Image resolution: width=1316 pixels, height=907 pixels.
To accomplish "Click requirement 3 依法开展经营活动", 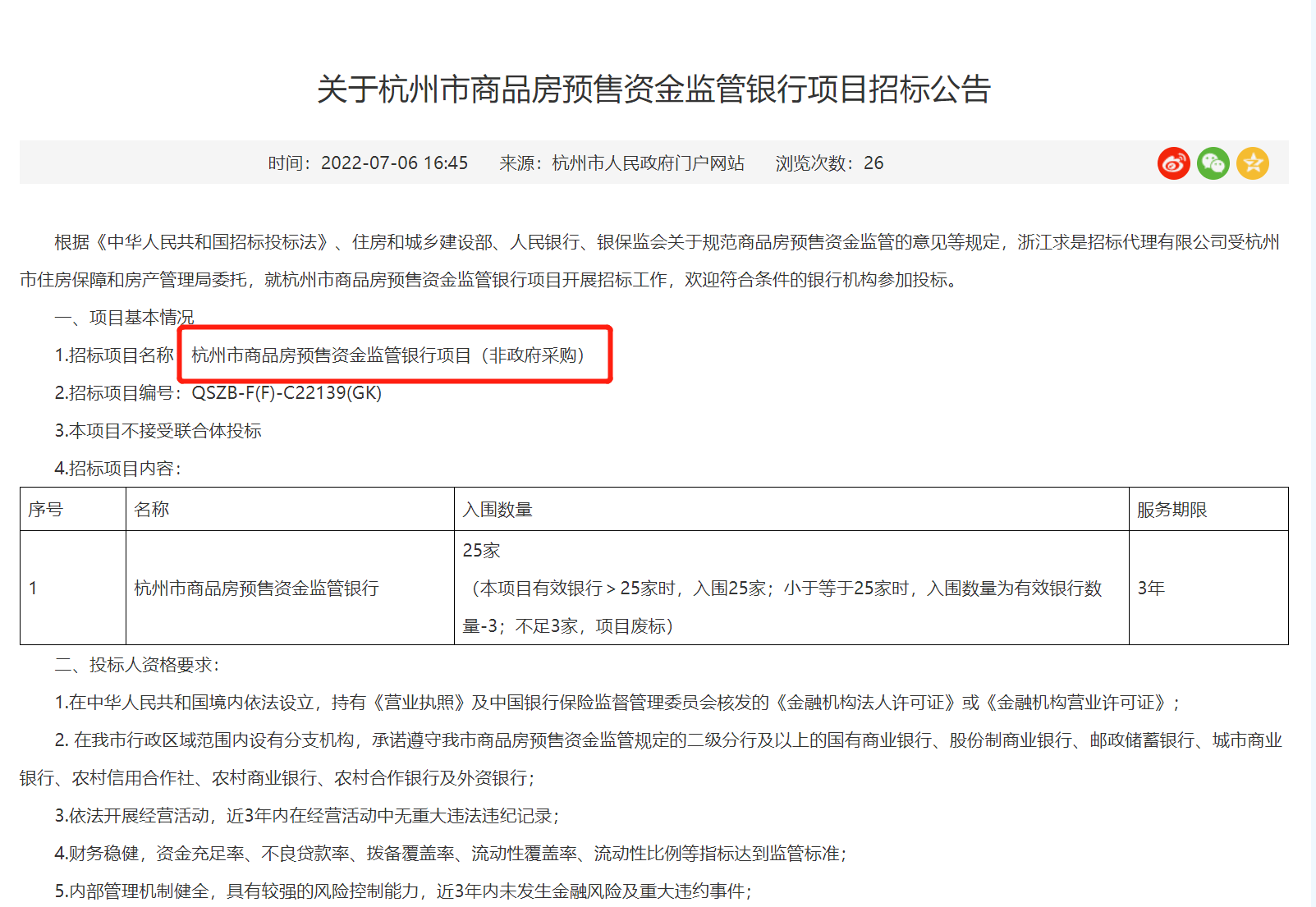I will tap(307, 816).
